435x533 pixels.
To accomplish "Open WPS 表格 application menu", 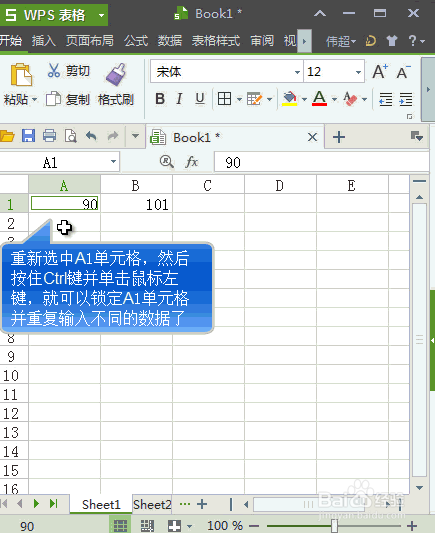I will [x=54, y=15].
